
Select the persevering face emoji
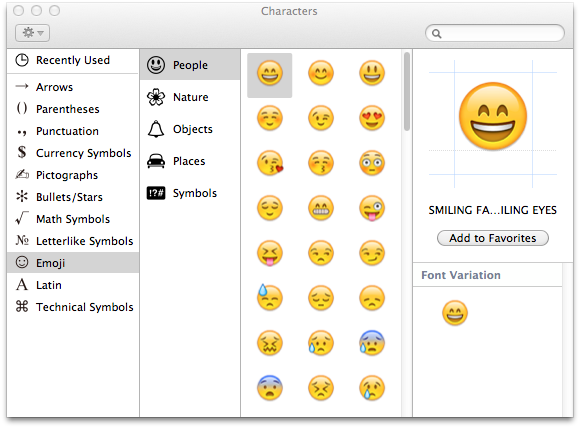point(321,388)
